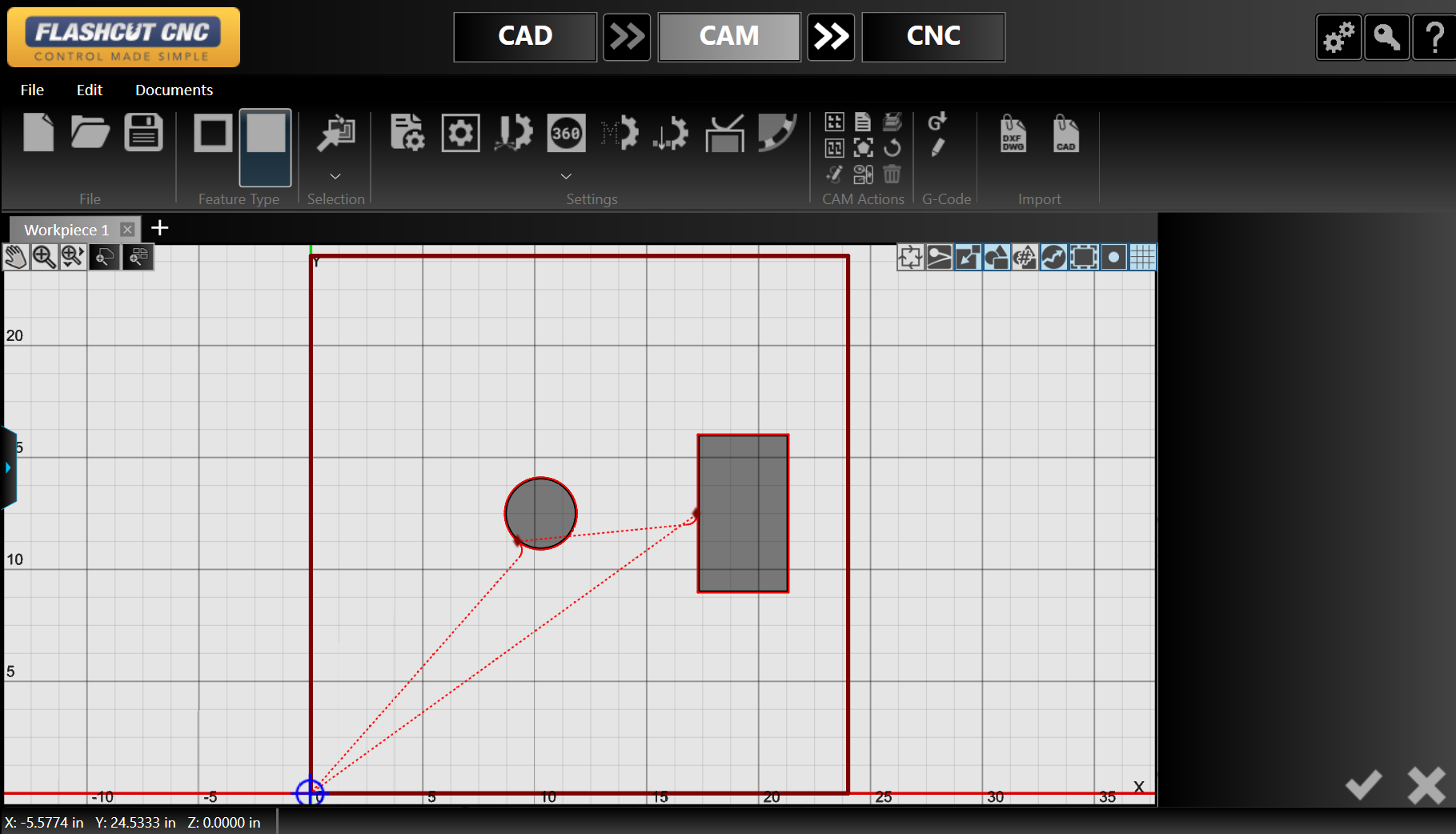
Task: Import a DXF/DWG file
Action: 1012,134
